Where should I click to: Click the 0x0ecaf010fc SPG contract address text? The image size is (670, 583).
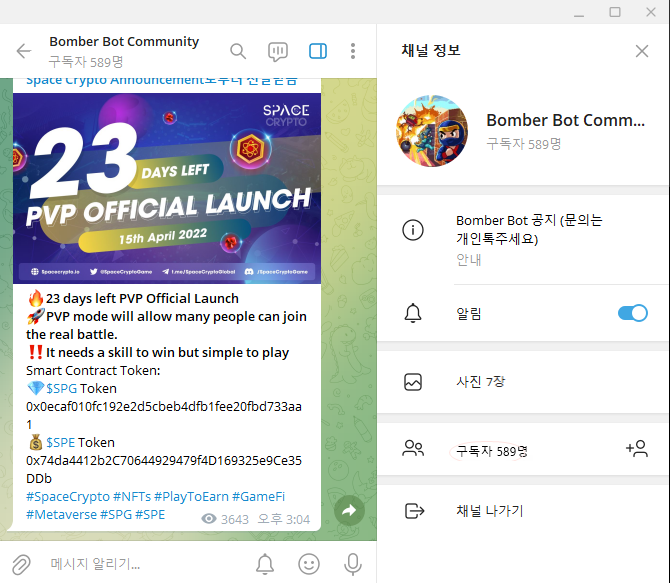pyautogui.click(x=164, y=415)
